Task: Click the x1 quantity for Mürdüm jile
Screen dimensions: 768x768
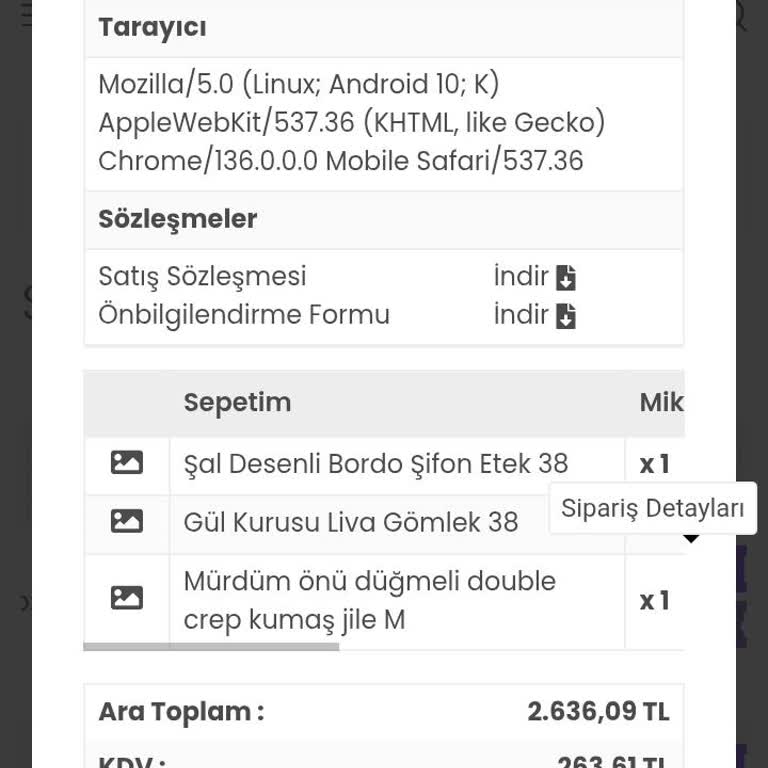Action: pos(654,600)
